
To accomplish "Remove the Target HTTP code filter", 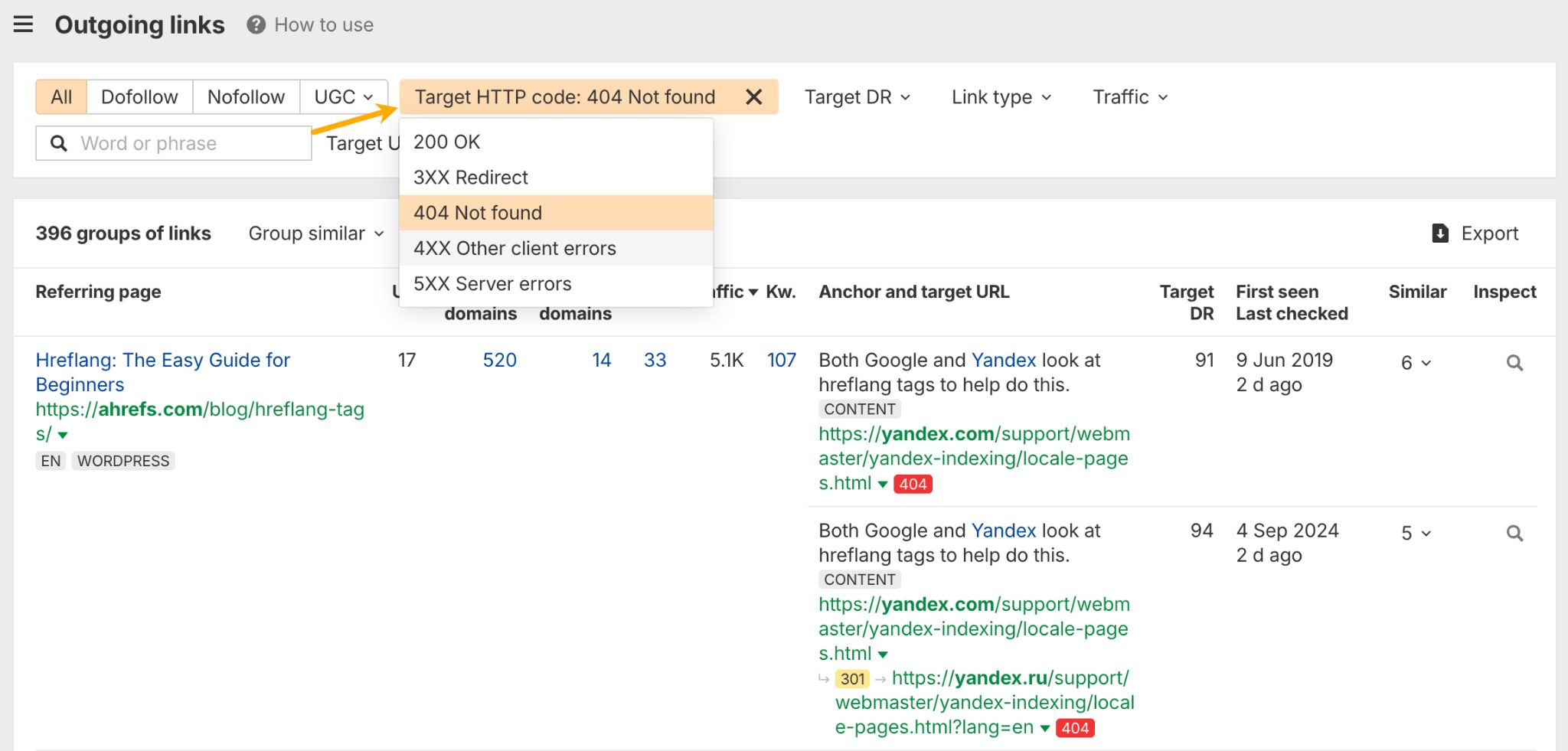I will (x=753, y=97).
